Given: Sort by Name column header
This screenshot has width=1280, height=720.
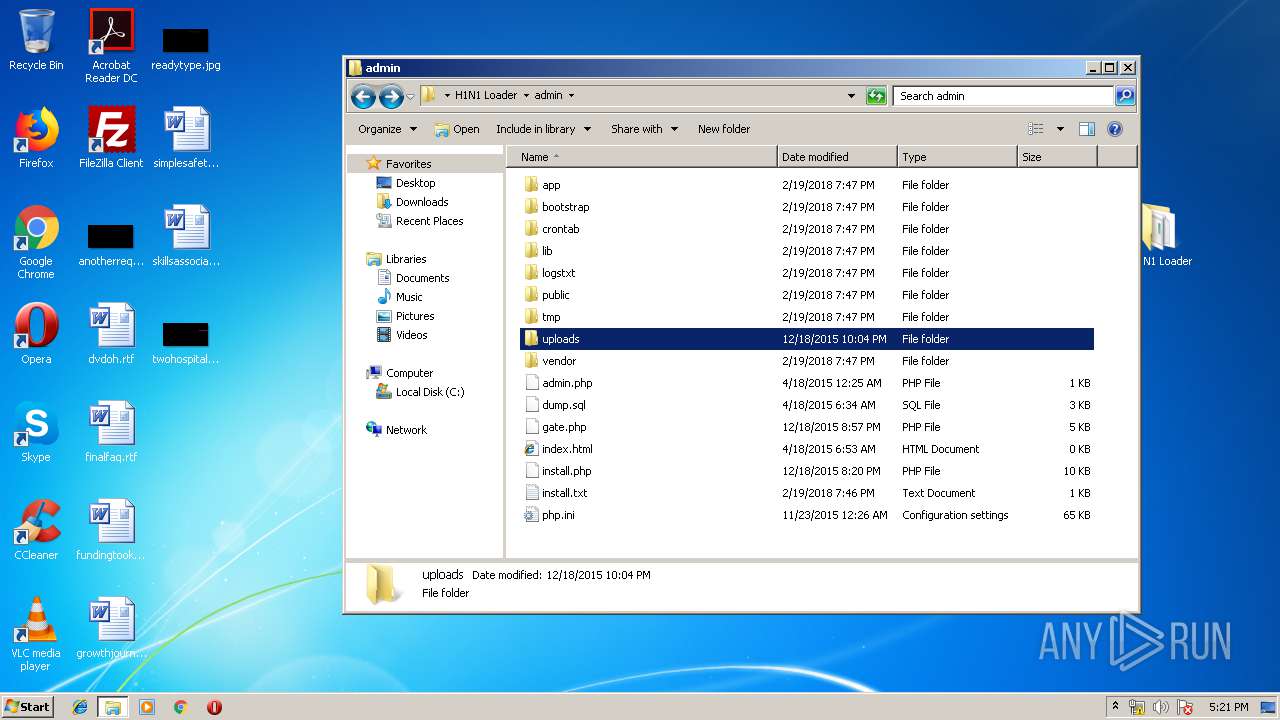Looking at the screenshot, I should pos(641,157).
